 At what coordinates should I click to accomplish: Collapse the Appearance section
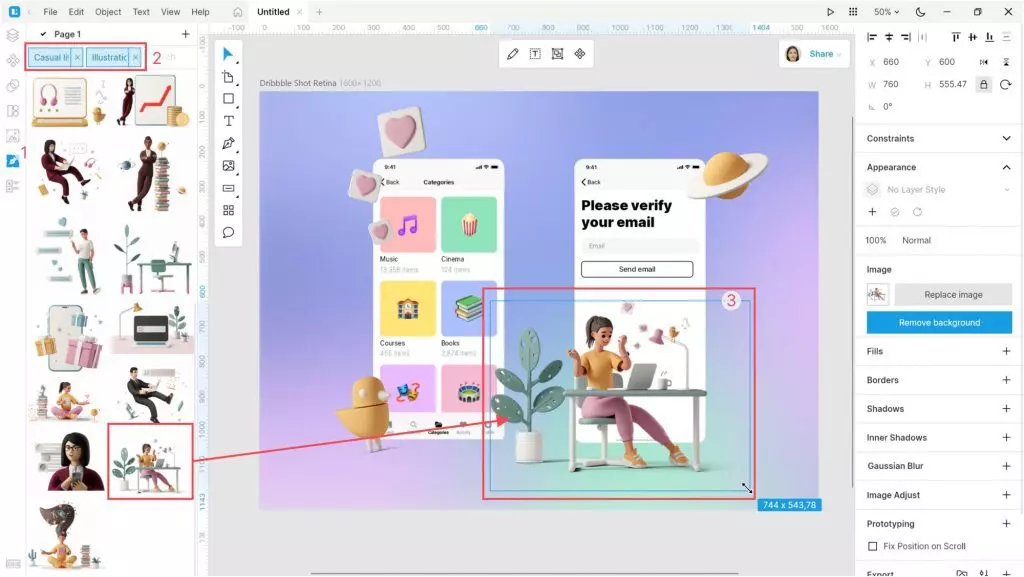pyautogui.click(x=1006, y=167)
